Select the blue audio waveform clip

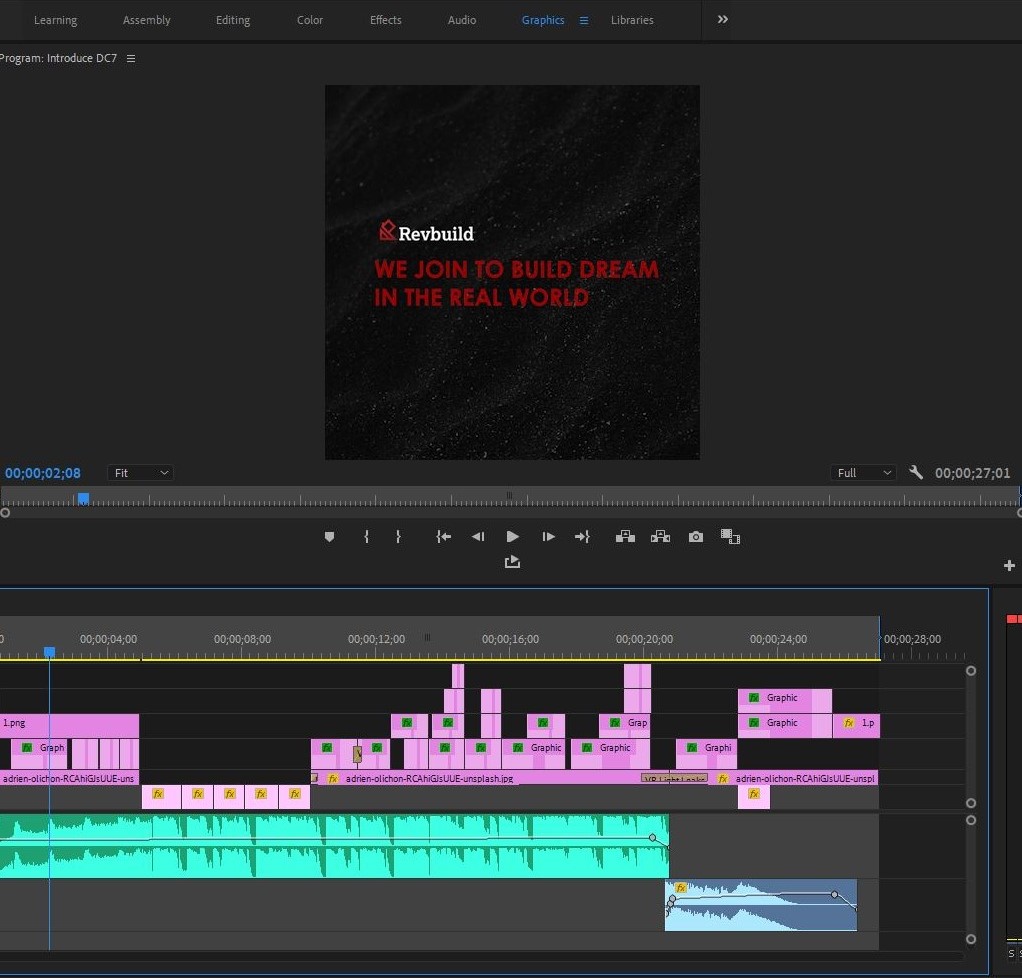click(761, 905)
